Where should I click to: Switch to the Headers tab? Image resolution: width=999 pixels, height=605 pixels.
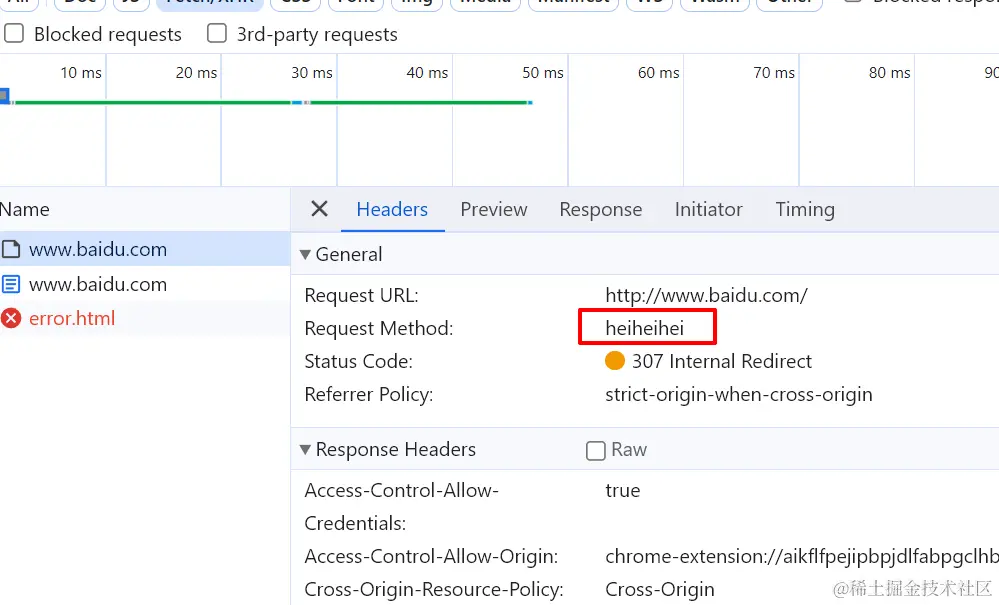click(x=392, y=210)
